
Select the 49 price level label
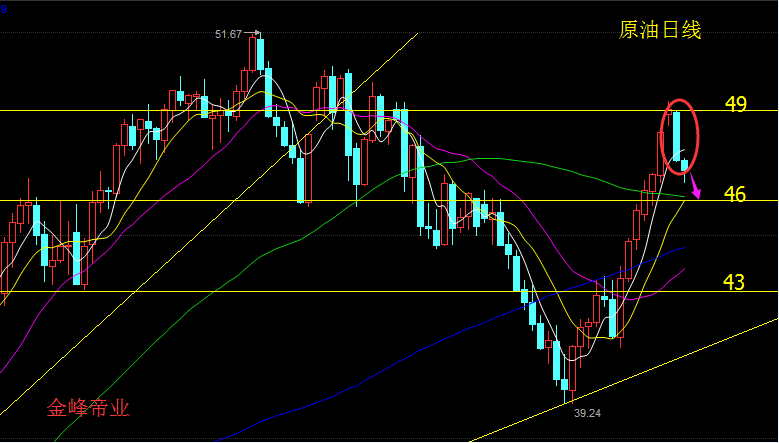735,105
